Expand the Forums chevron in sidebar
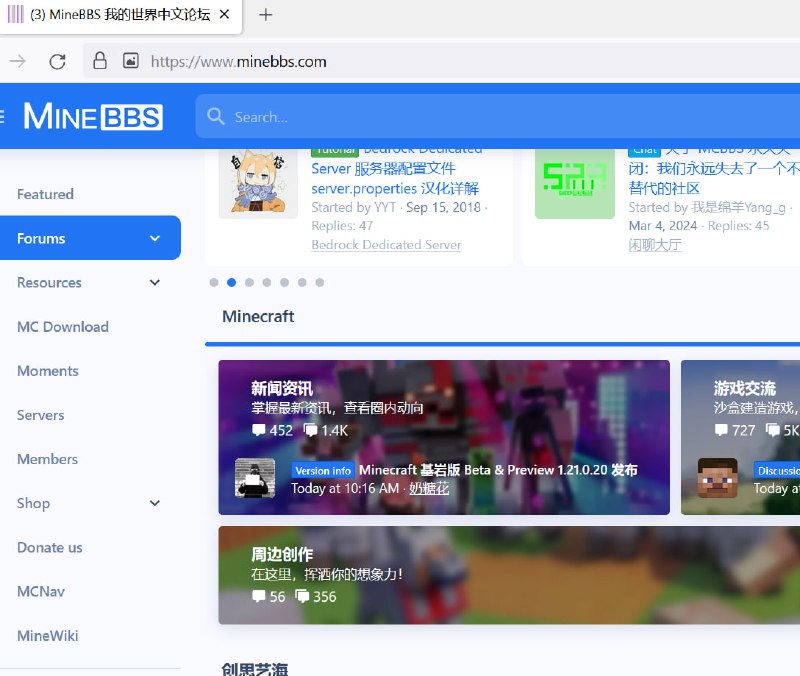The width and height of the screenshot is (800, 676). 155,238
